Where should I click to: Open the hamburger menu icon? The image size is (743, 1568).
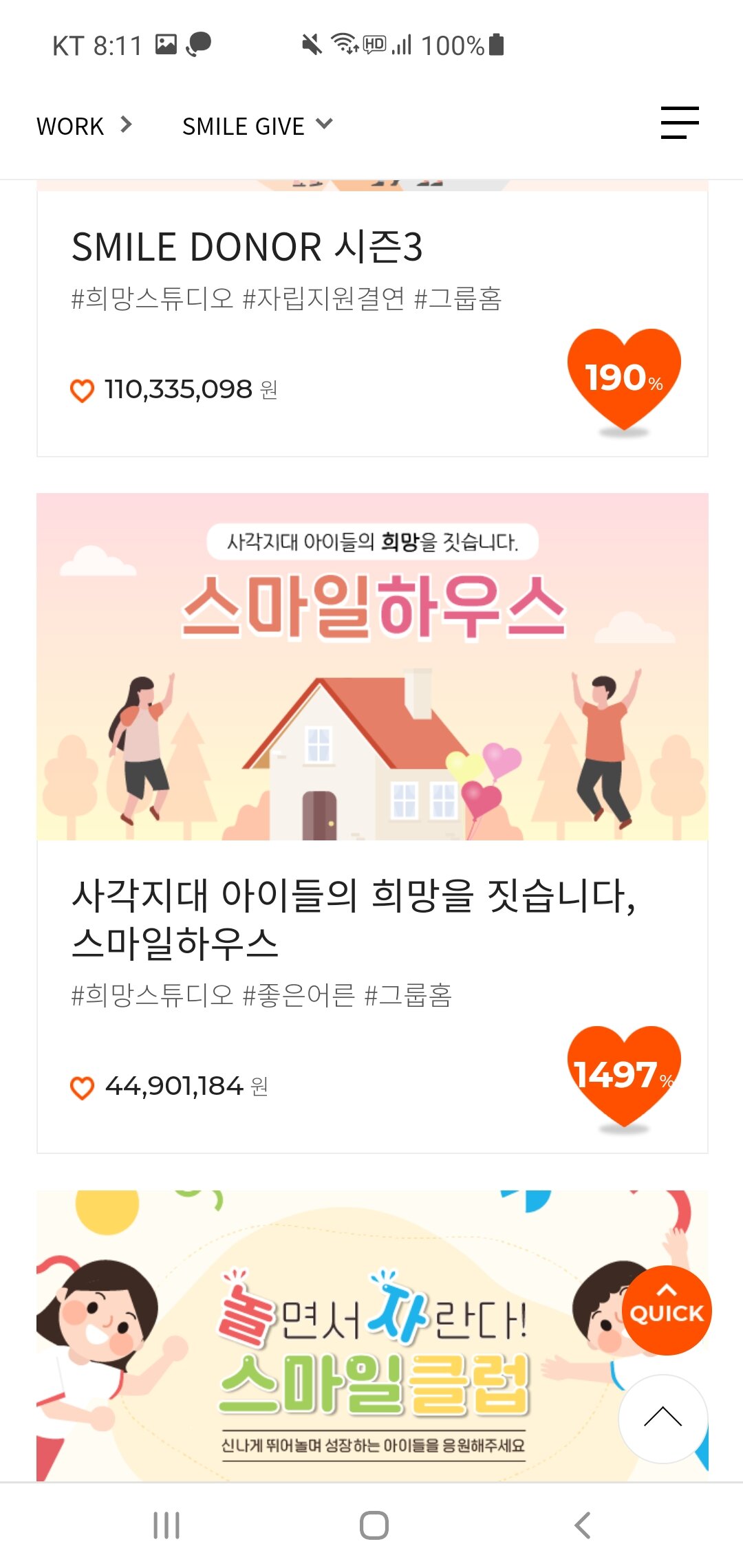680,123
